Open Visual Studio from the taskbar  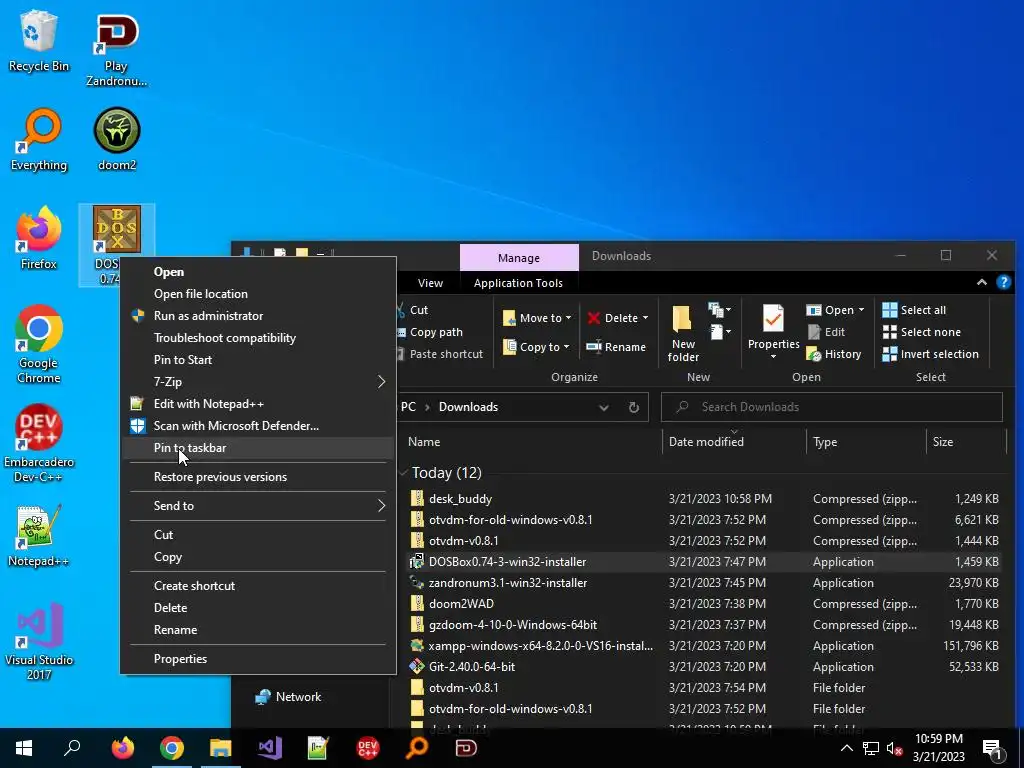pyautogui.click(x=270, y=748)
